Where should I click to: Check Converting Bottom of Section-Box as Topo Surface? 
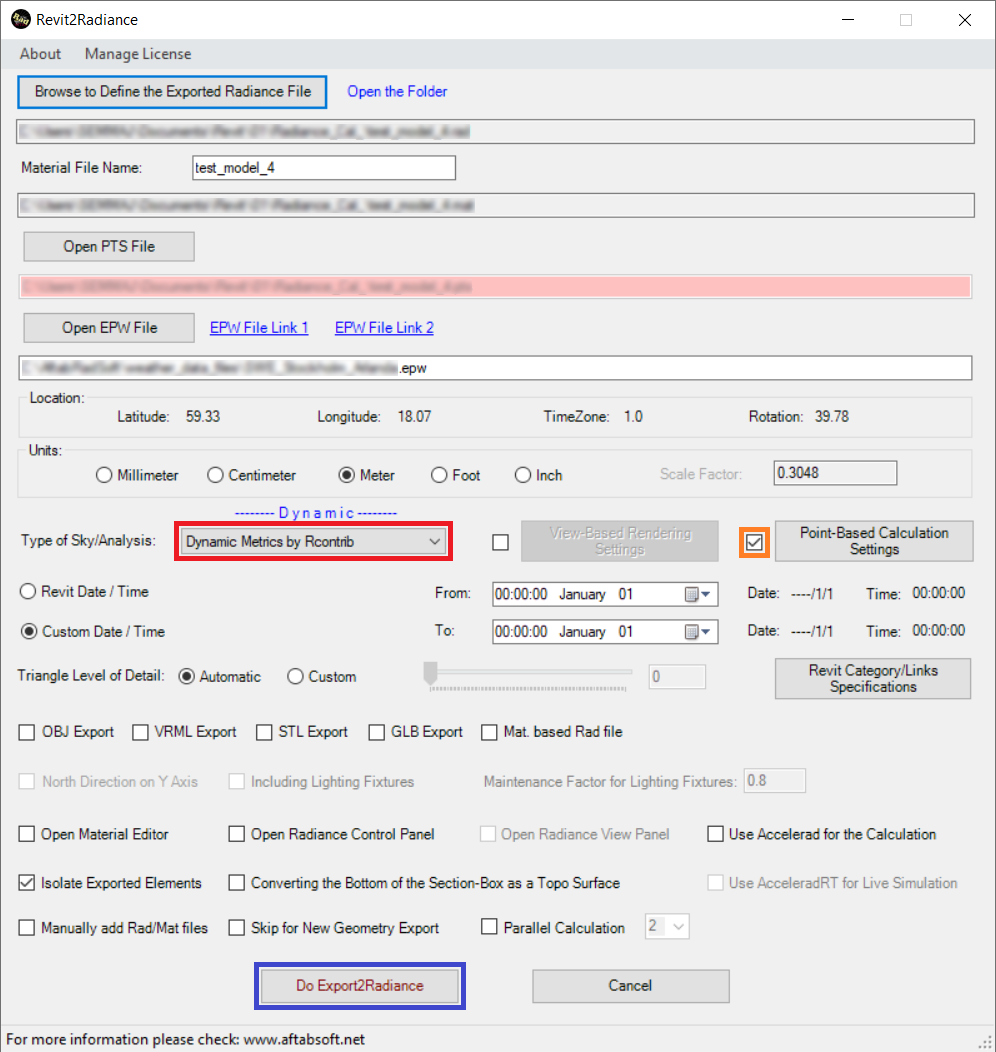pyautogui.click(x=237, y=883)
